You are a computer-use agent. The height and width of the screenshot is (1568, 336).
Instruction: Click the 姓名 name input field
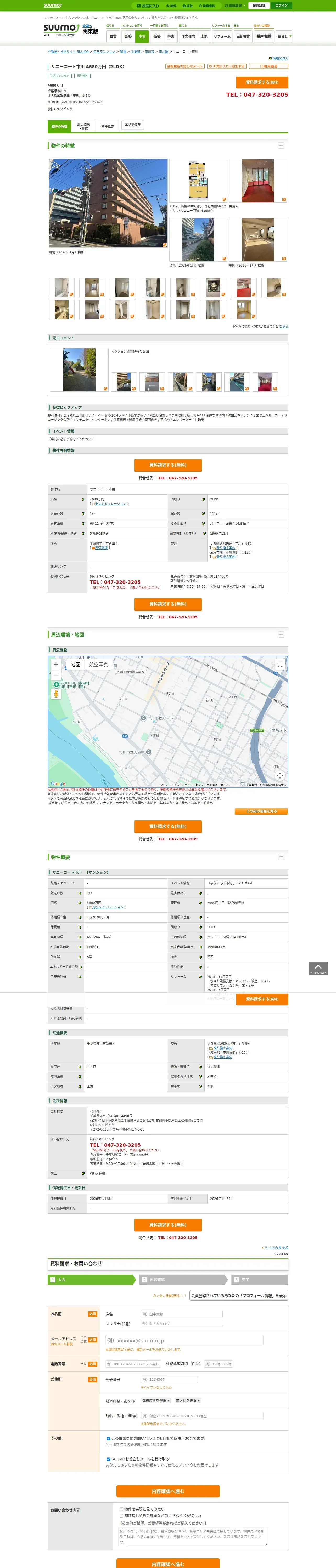tap(182, 1313)
